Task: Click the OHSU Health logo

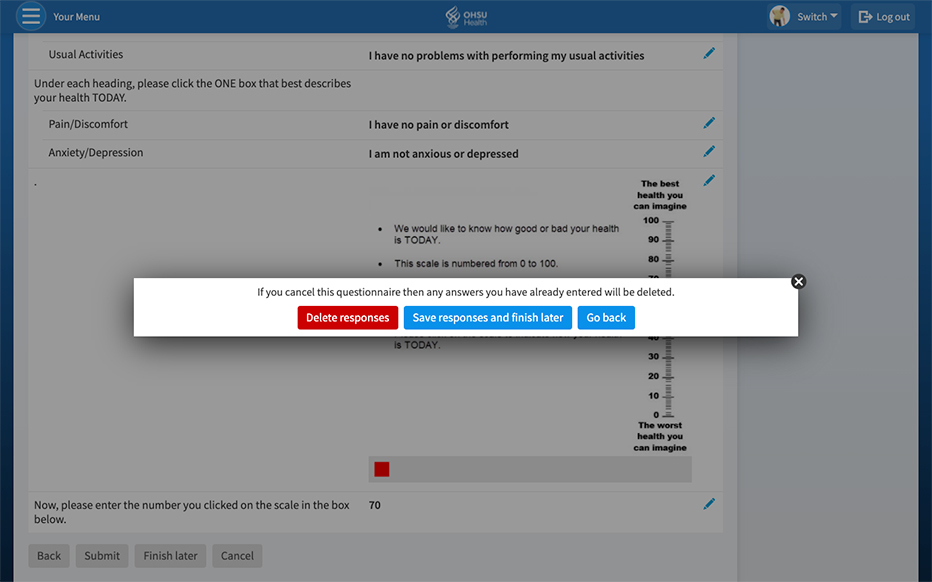Action: [466, 17]
